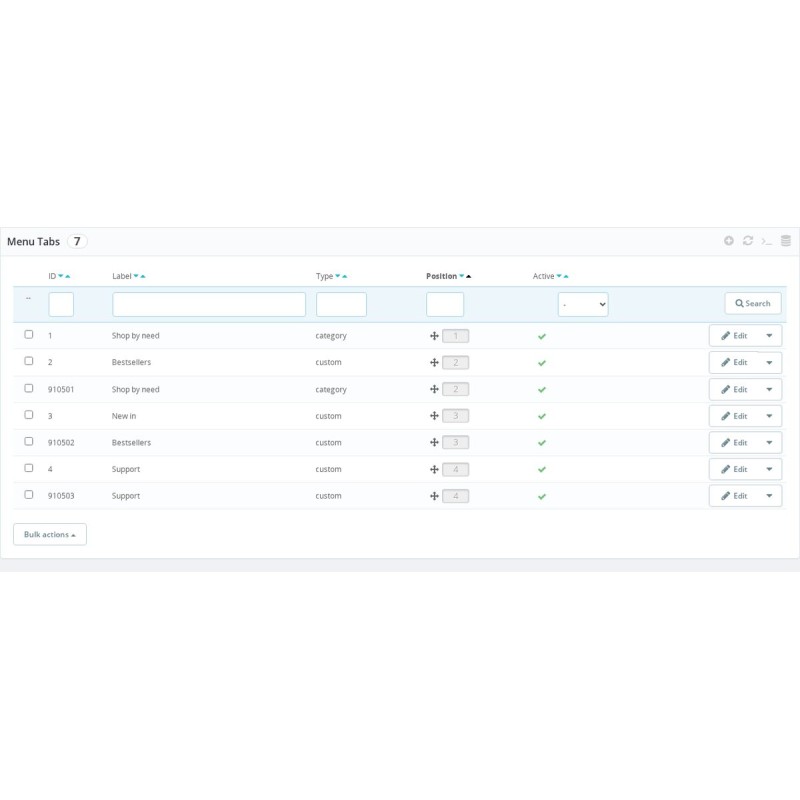Select checkbox for row ID 910501

tap(29, 388)
